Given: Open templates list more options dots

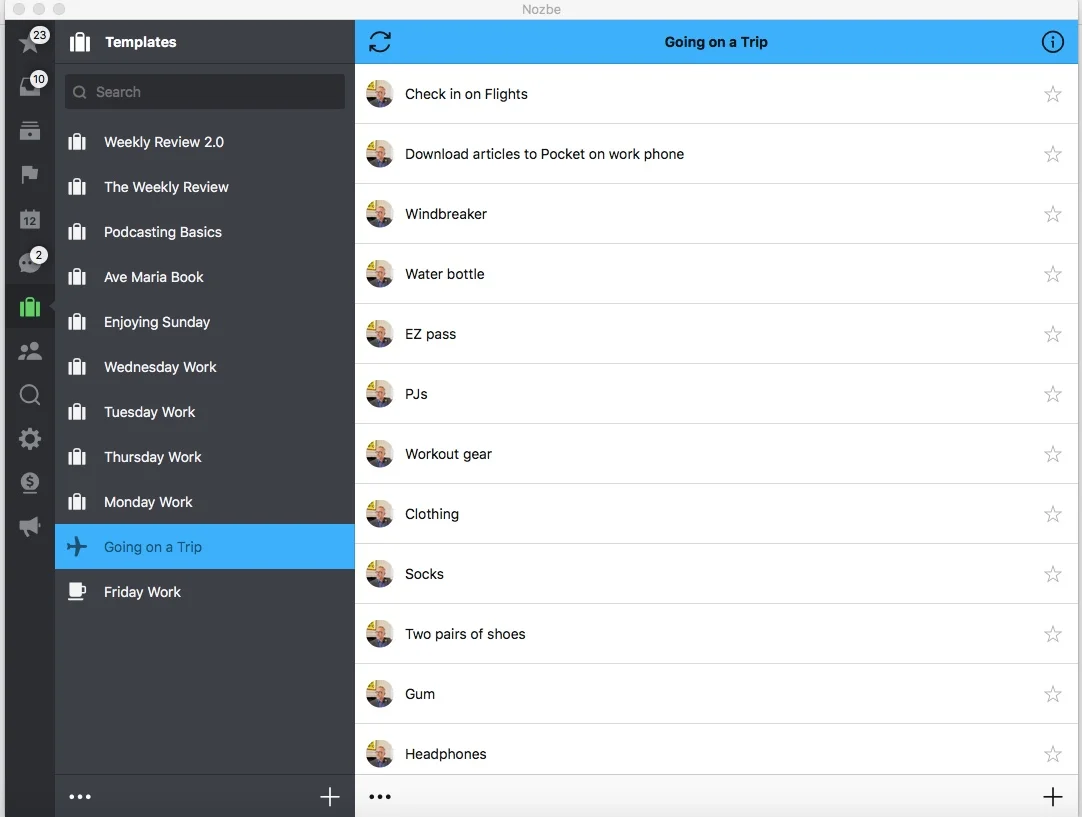Looking at the screenshot, I should 80,797.
